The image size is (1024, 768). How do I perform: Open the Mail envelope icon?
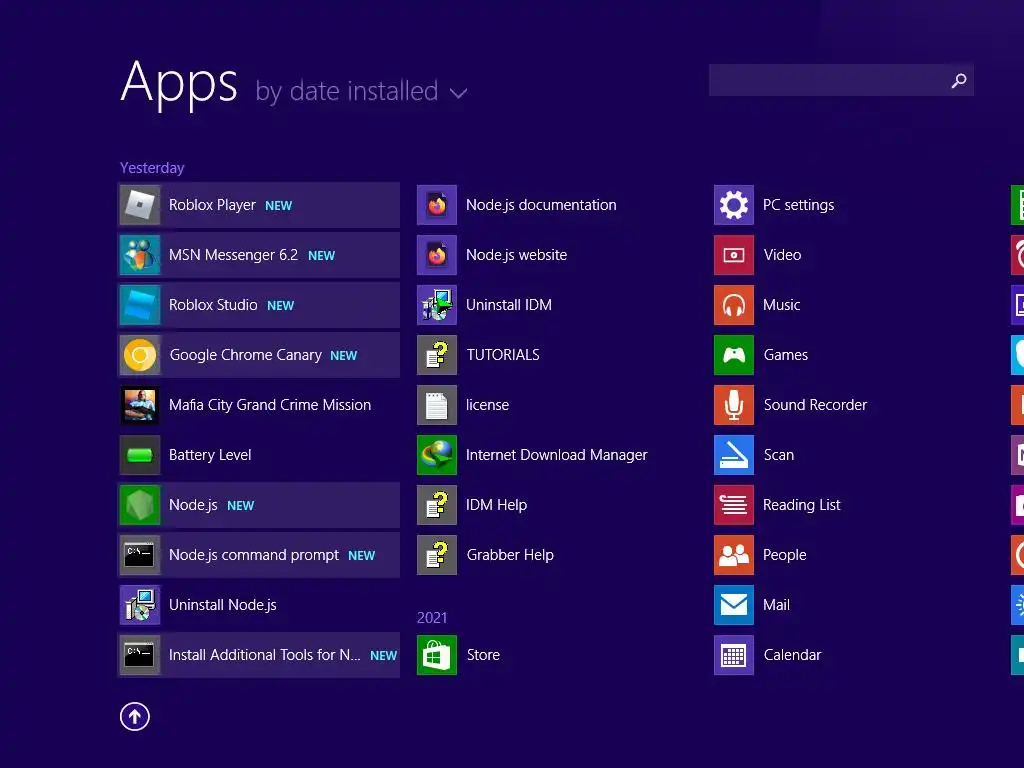point(734,605)
